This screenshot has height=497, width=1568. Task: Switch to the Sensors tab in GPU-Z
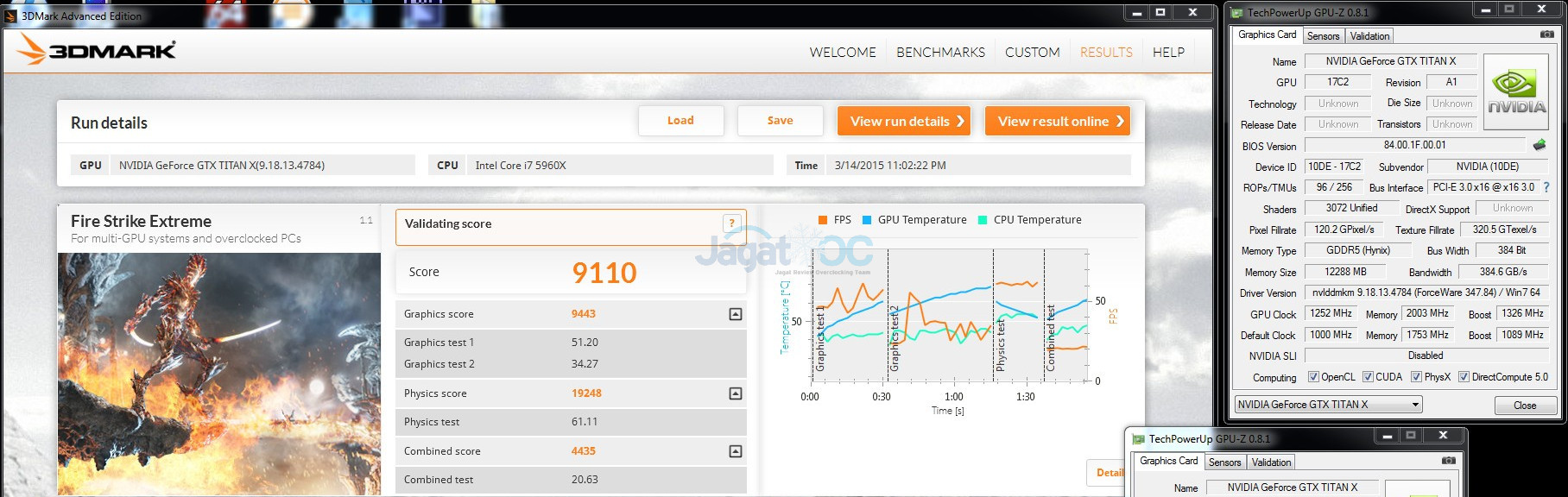pos(1323,36)
